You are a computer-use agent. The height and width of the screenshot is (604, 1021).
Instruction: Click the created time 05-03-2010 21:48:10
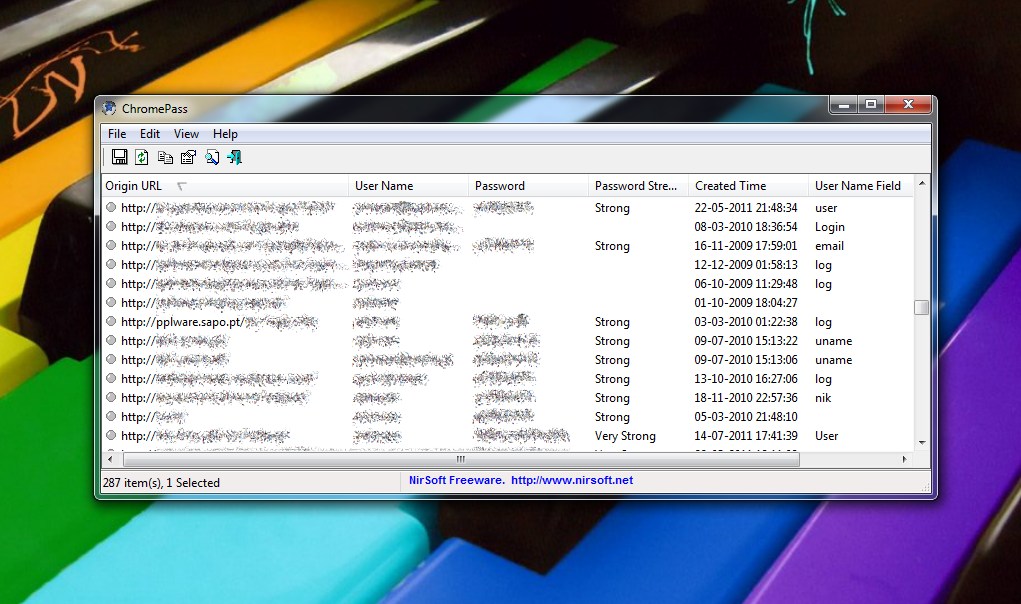pos(746,417)
